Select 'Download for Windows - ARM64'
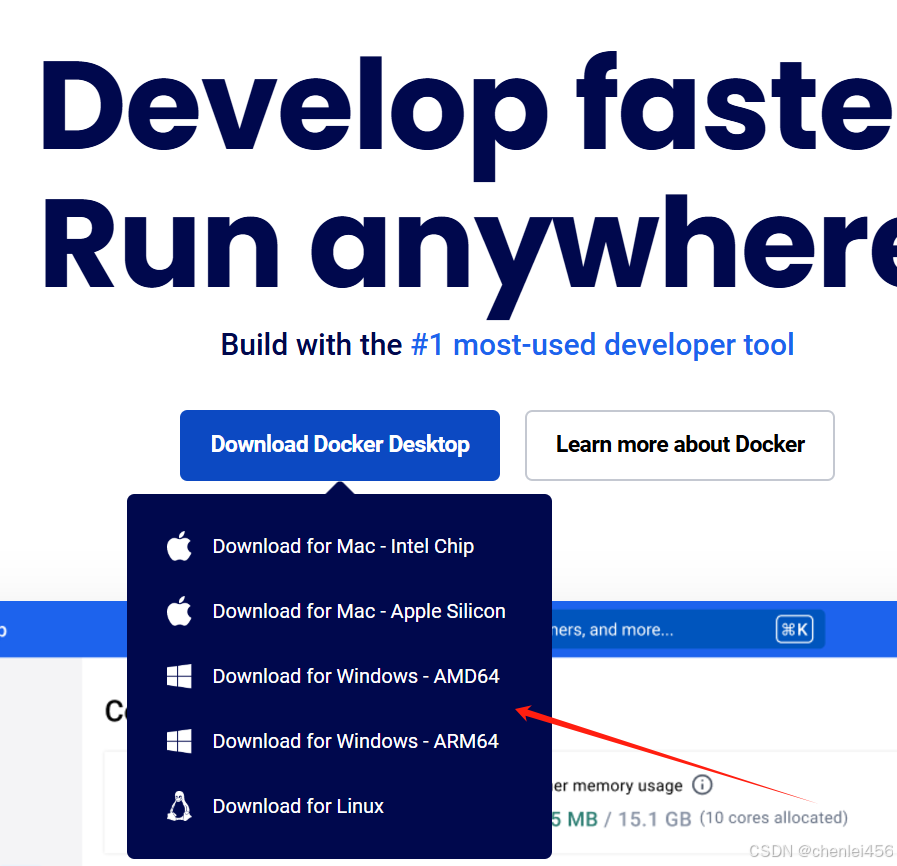The image size is (897, 866). click(355, 741)
